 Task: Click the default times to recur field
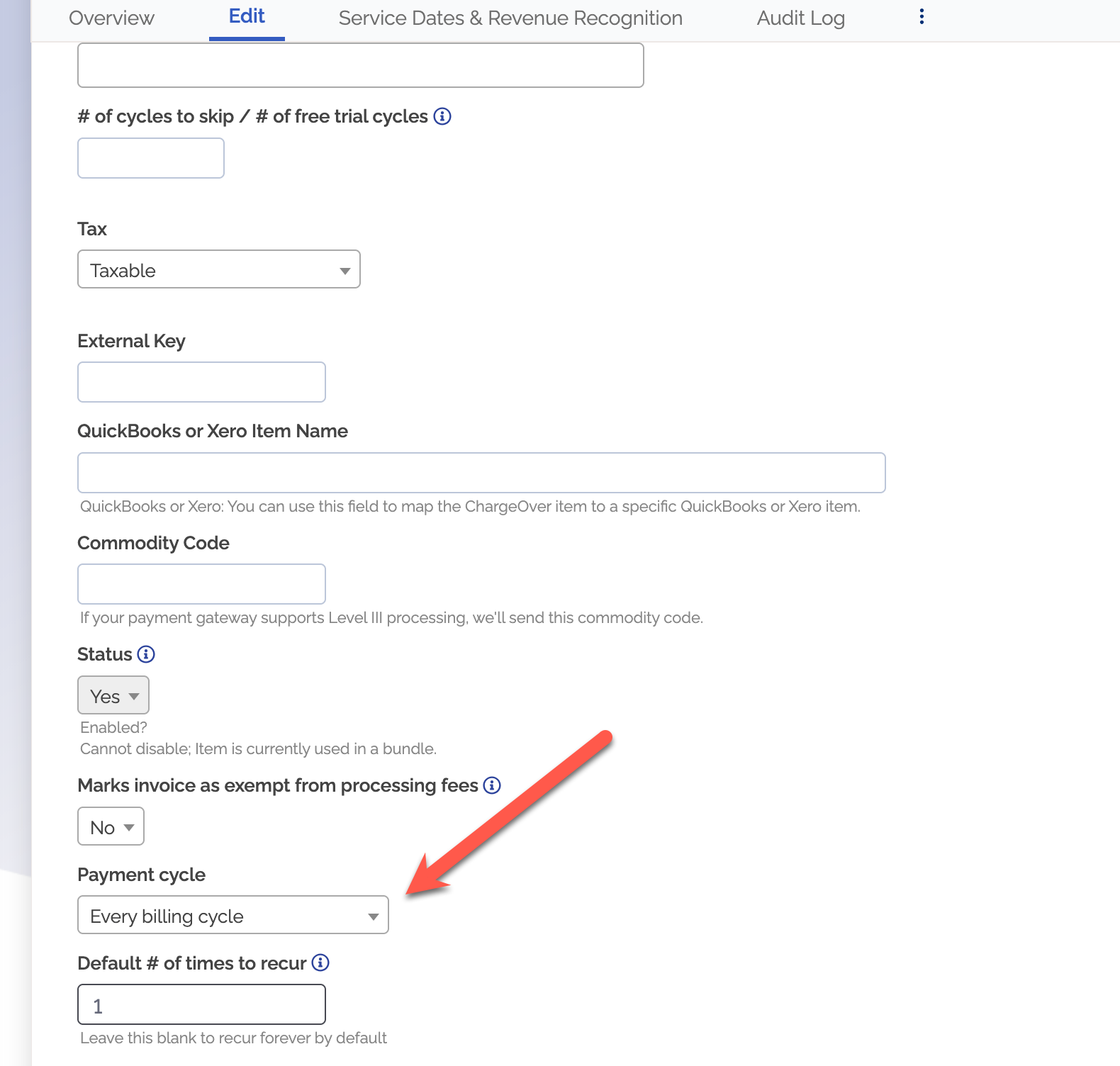201,1005
